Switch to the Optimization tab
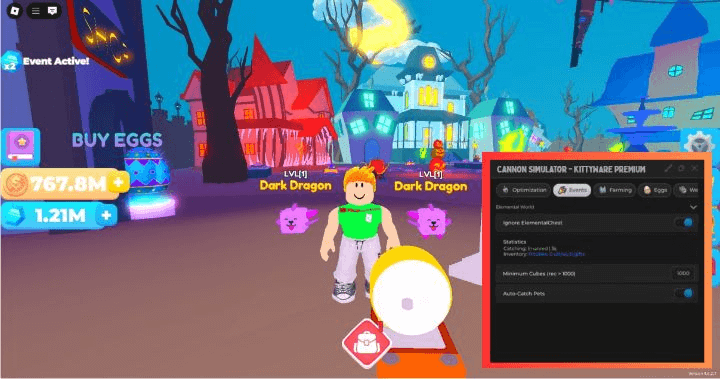 pyautogui.click(x=523, y=190)
